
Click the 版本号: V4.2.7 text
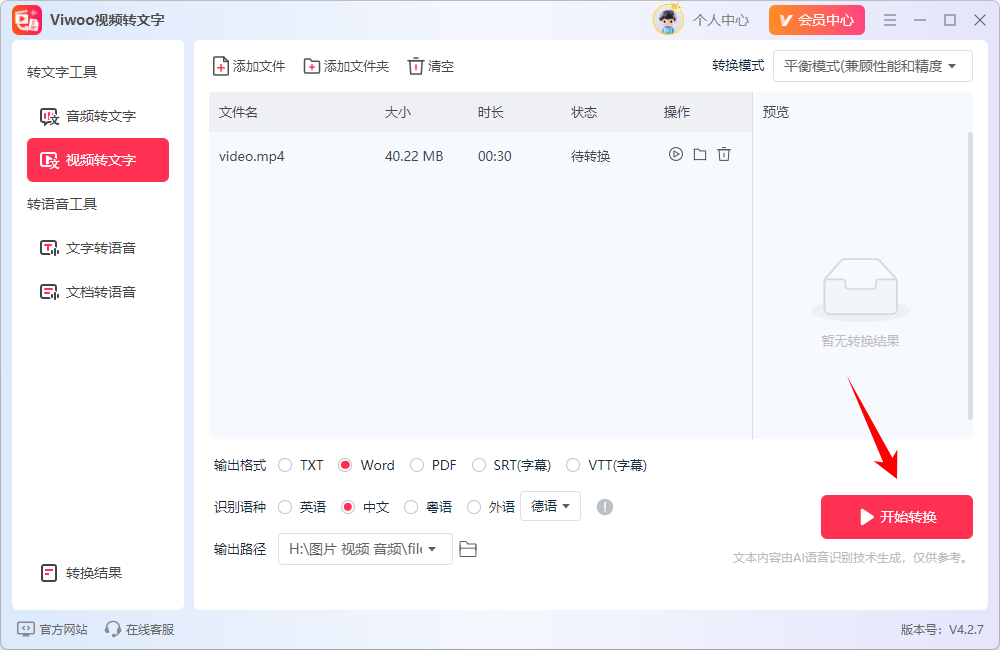click(942, 630)
